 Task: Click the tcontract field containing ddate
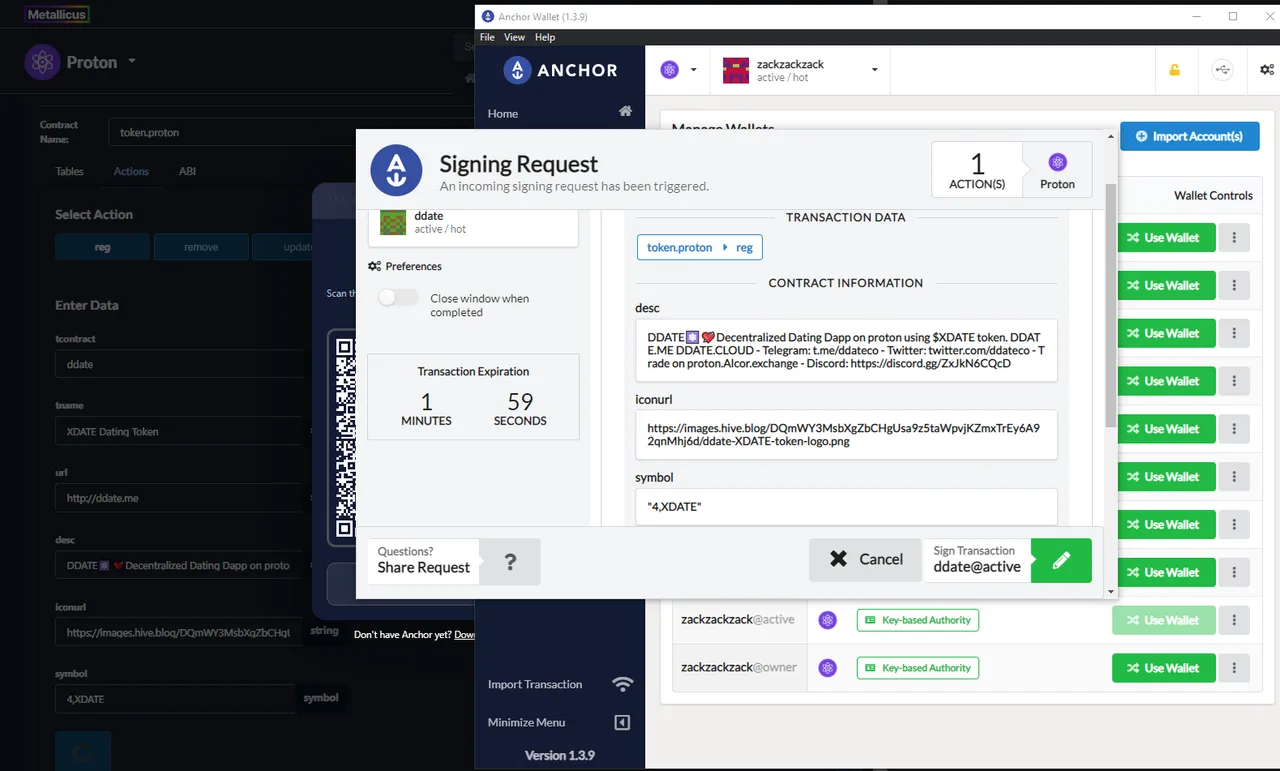point(179,364)
